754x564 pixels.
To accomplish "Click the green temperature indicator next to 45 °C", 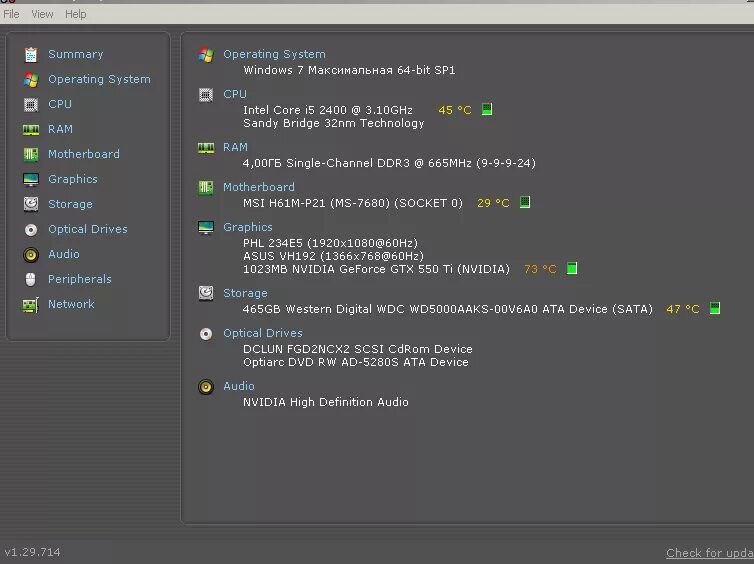I will [487, 109].
